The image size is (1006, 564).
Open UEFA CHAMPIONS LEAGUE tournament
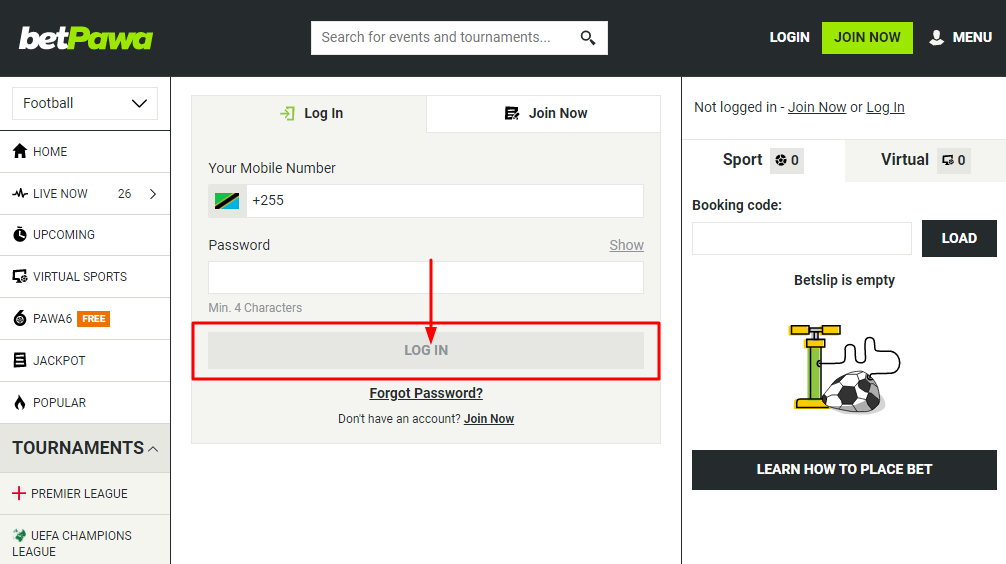tap(85, 543)
